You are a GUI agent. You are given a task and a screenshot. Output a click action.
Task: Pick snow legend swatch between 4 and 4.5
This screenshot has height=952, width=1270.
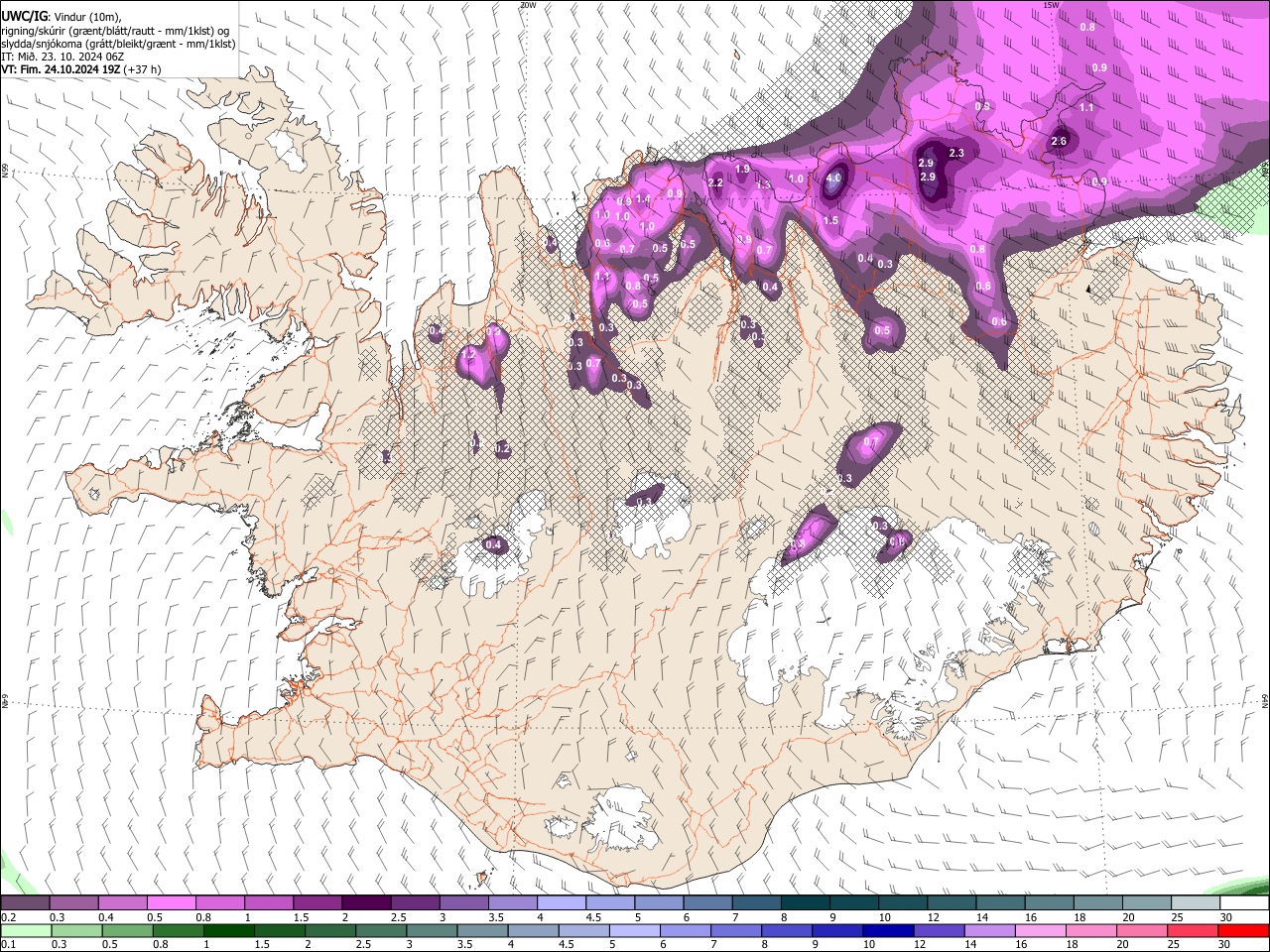[562, 903]
